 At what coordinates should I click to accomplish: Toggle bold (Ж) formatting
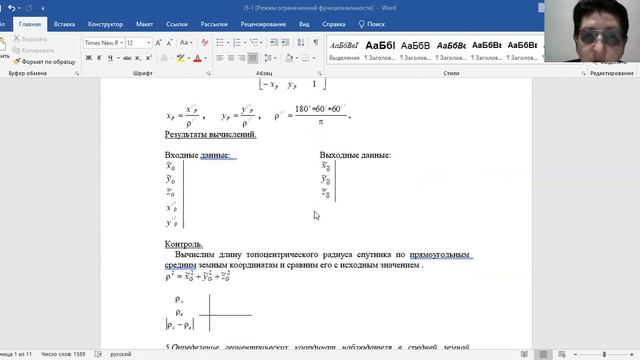coord(88,58)
